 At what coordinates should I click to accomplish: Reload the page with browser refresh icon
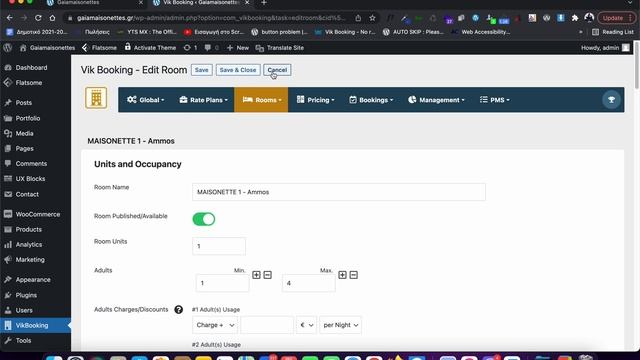coord(38,18)
